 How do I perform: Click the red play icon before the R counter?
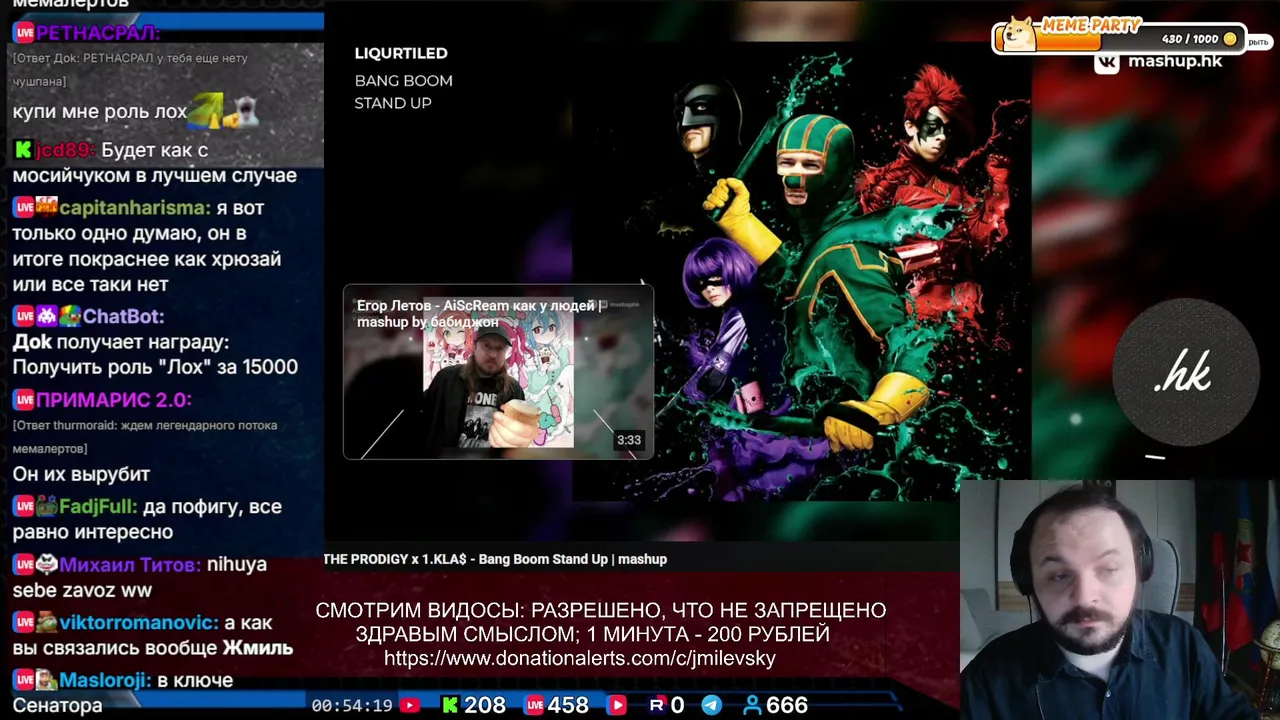pyautogui.click(x=617, y=705)
